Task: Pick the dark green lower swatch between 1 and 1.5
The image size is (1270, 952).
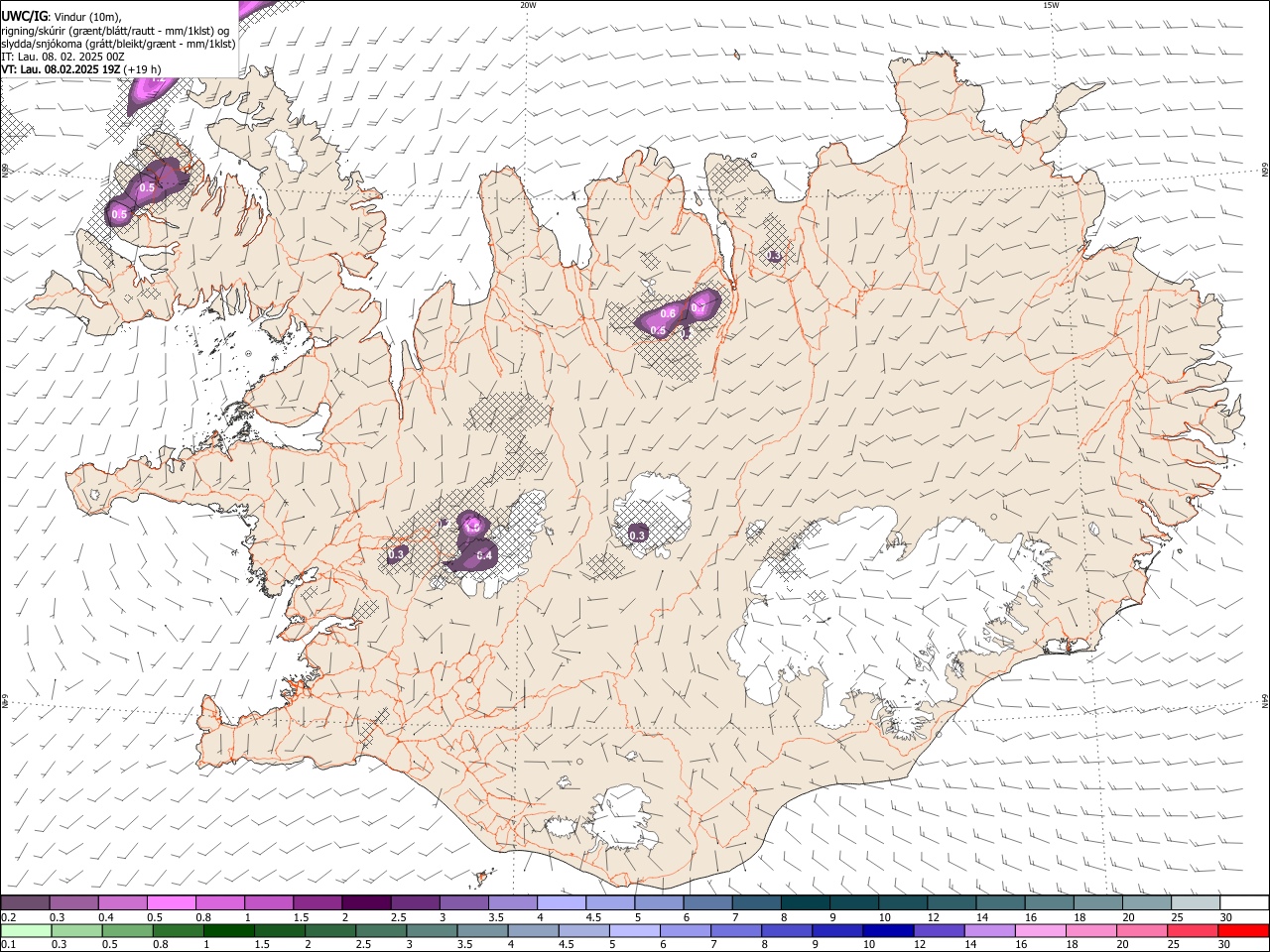Action: [x=230, y=930]
